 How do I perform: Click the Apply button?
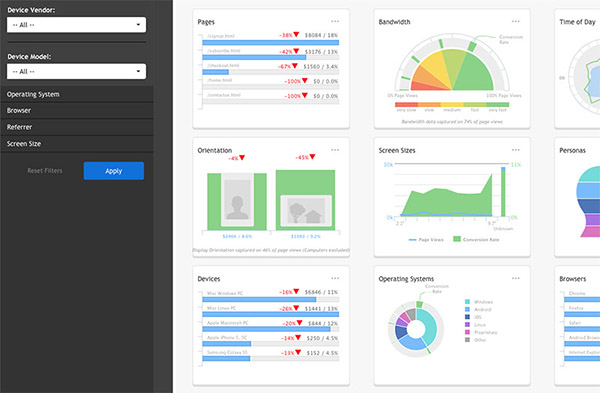[x=114, y=171]
